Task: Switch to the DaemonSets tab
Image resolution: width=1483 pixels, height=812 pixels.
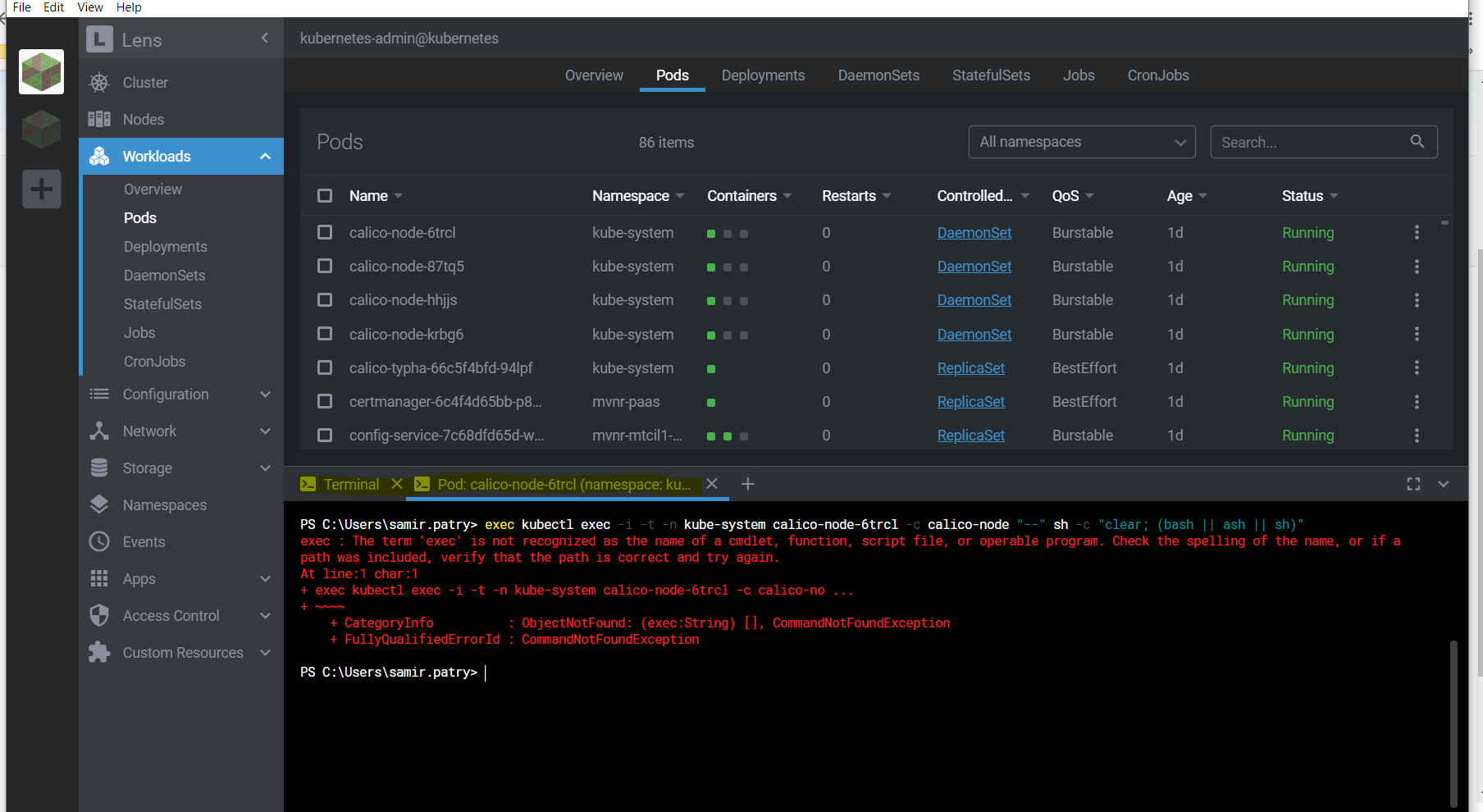Action: pos(878,75)
